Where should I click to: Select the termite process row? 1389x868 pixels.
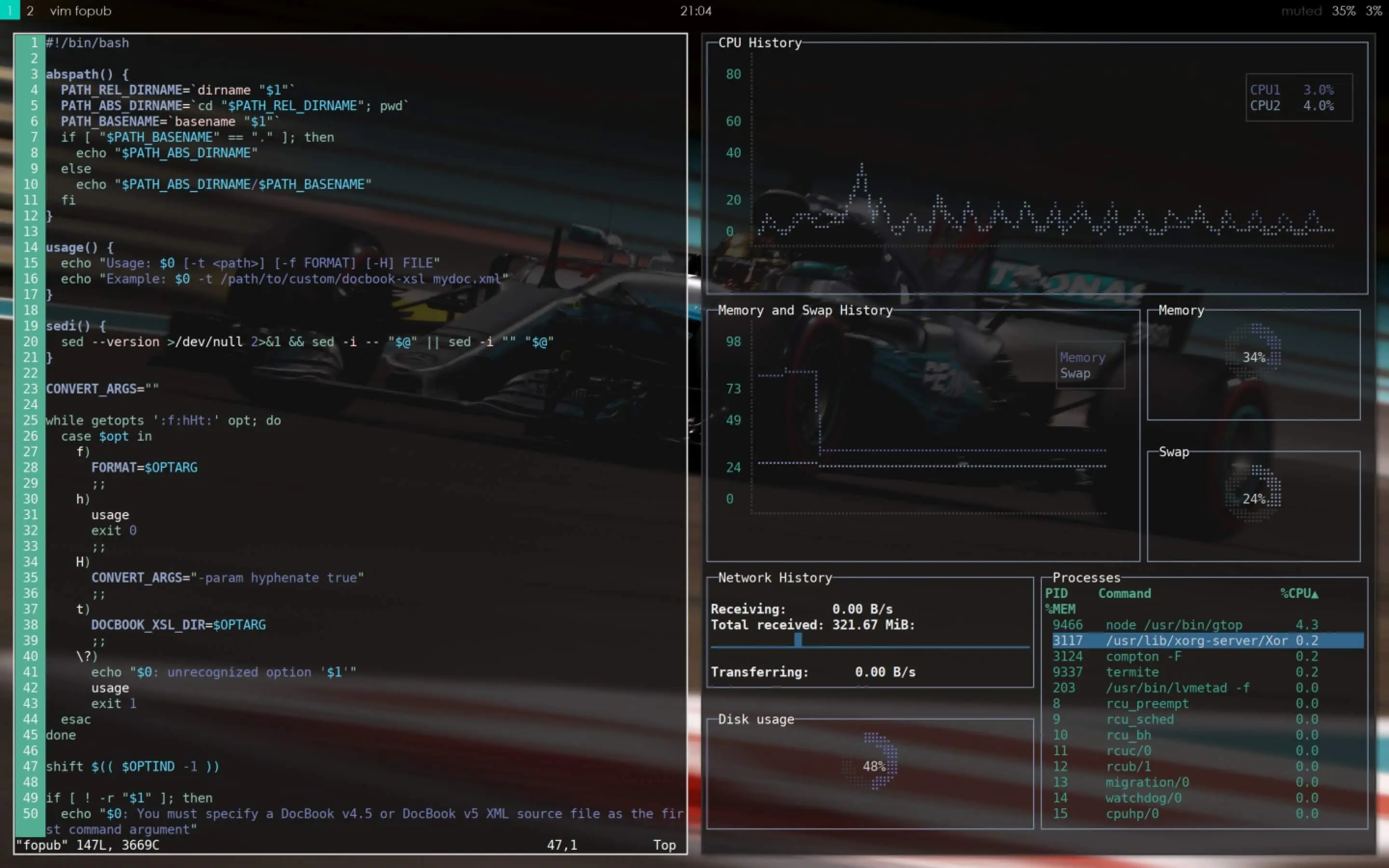point(1132,672)
